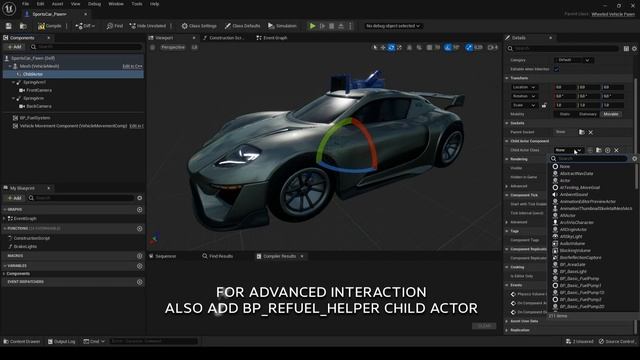
Task: Click the Eject toolbar icon
Action: [x=341, y=26]
